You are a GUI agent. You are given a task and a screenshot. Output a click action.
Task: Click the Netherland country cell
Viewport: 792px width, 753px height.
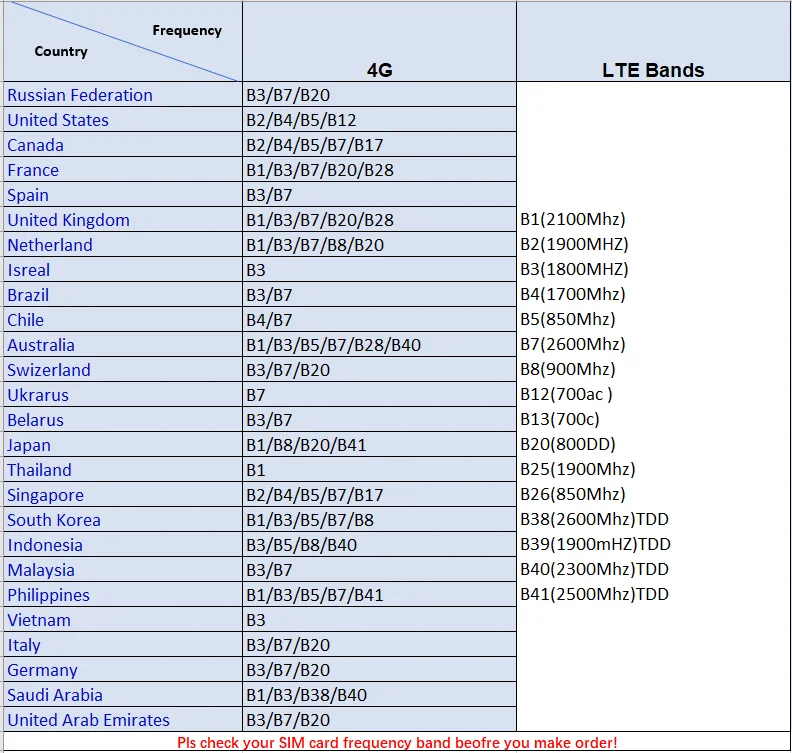123,244
